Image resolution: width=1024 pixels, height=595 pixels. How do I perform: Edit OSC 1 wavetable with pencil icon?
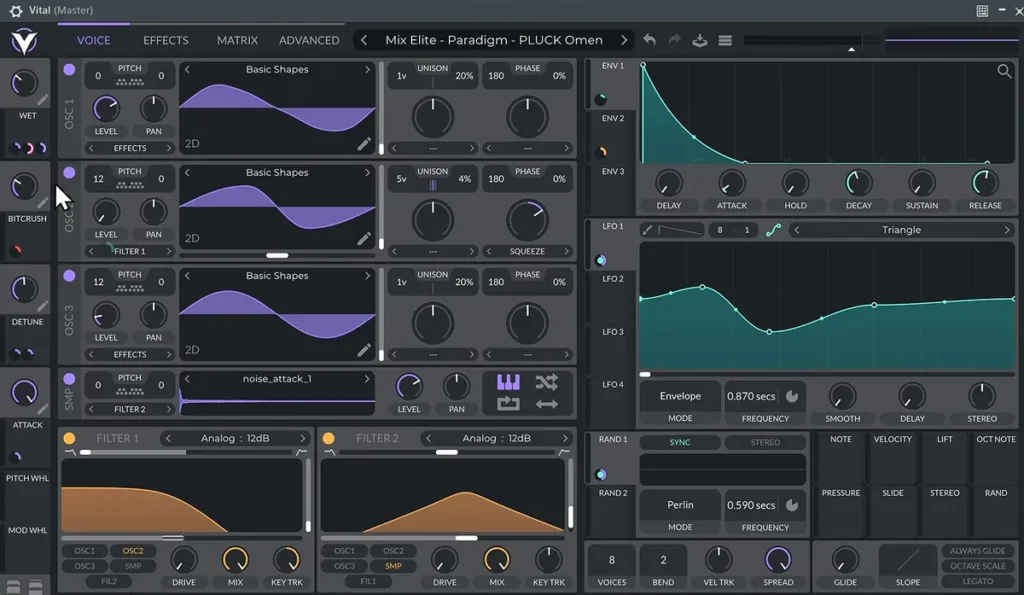[364, 144]
